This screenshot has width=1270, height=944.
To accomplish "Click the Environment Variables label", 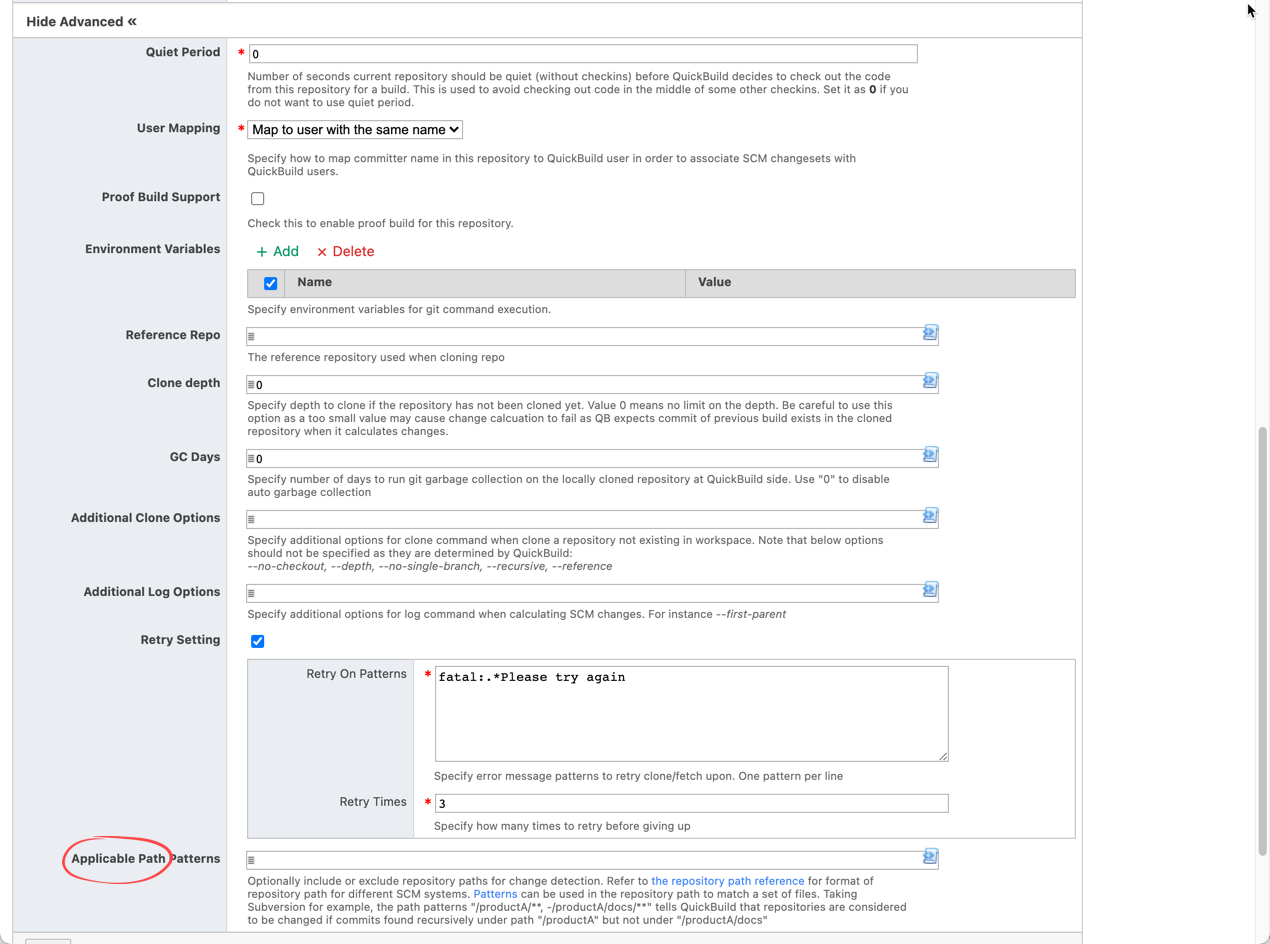I will click(x=152, y=249).
